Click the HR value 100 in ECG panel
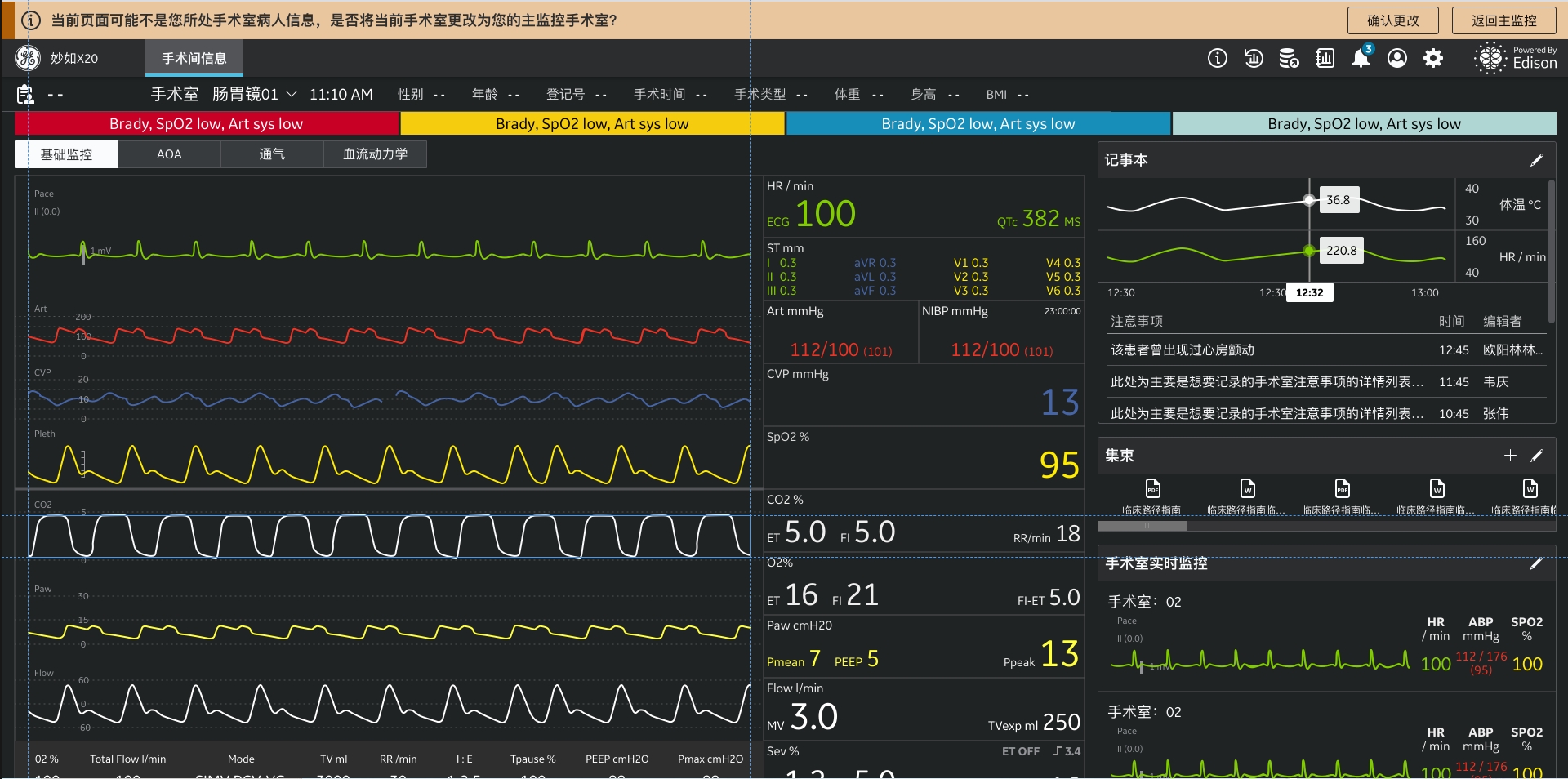Viewport: 1568px width, 779px height. coord(826,214)
